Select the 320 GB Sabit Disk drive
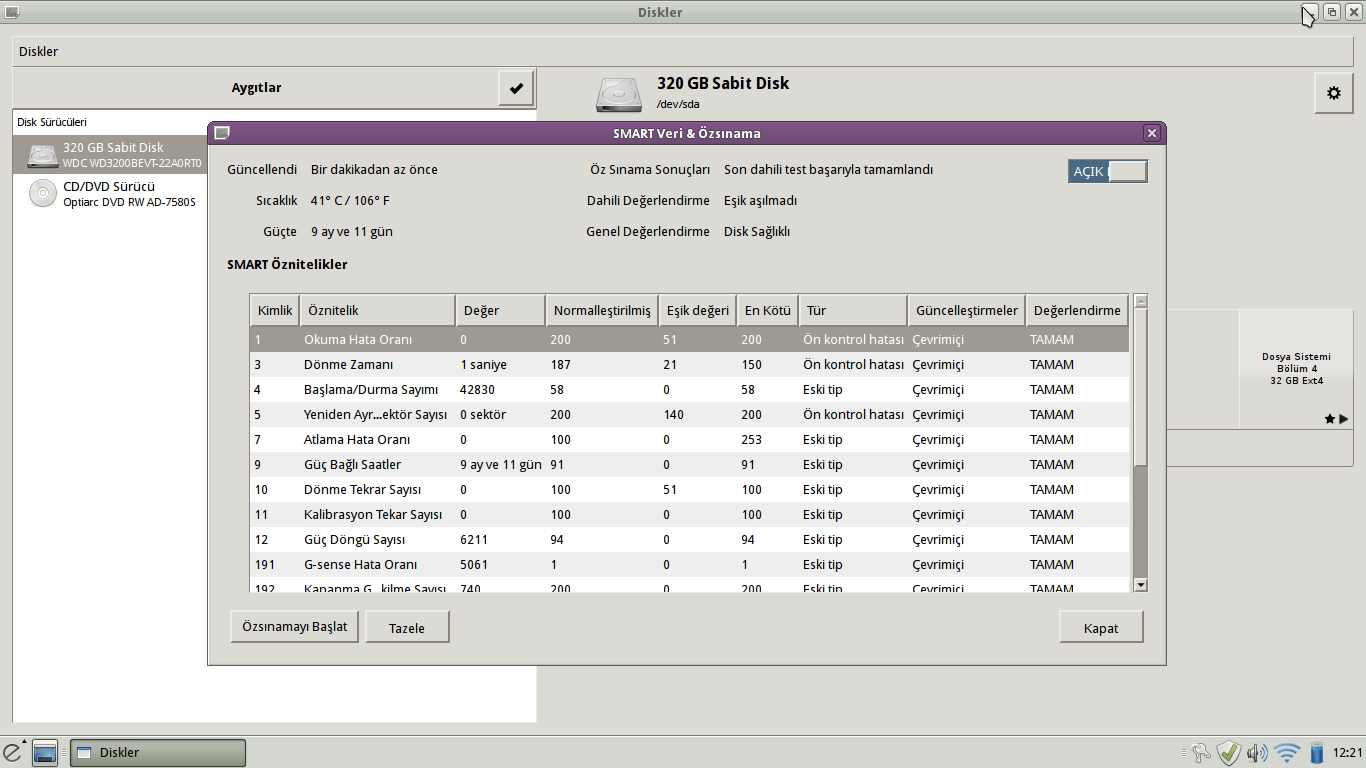 pyautogui.click(x=110, y=155)
